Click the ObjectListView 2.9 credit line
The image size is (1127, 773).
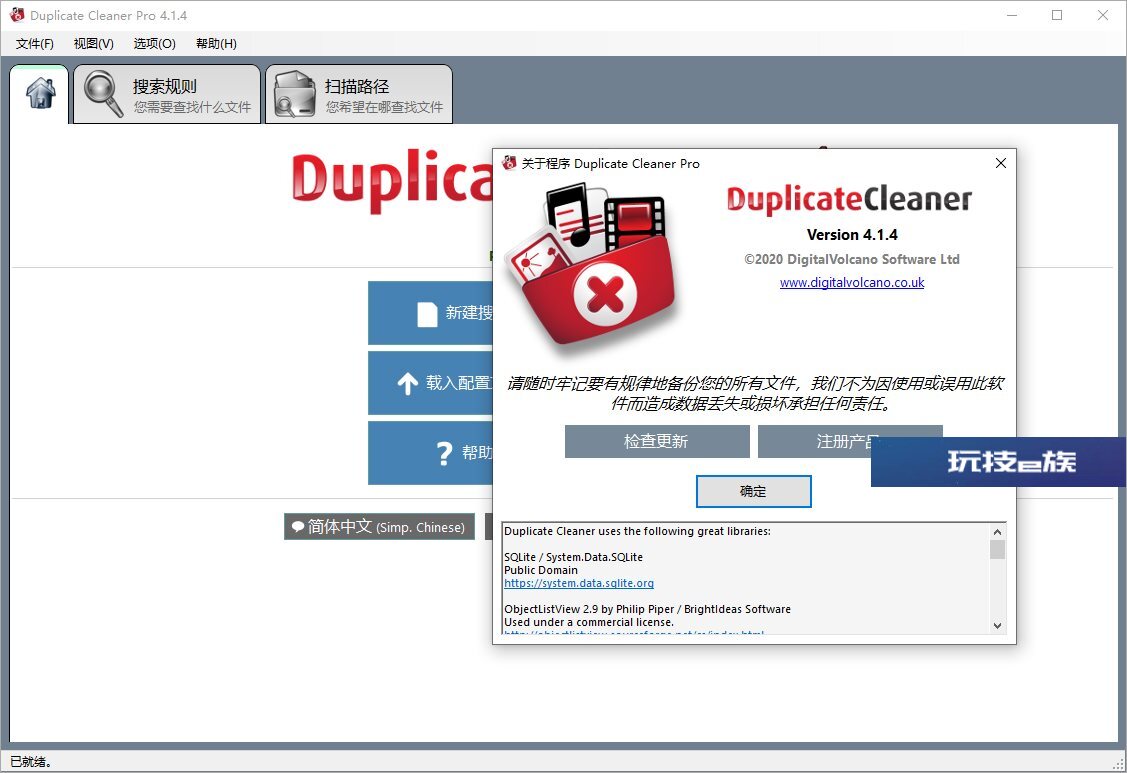pos(647,609)
